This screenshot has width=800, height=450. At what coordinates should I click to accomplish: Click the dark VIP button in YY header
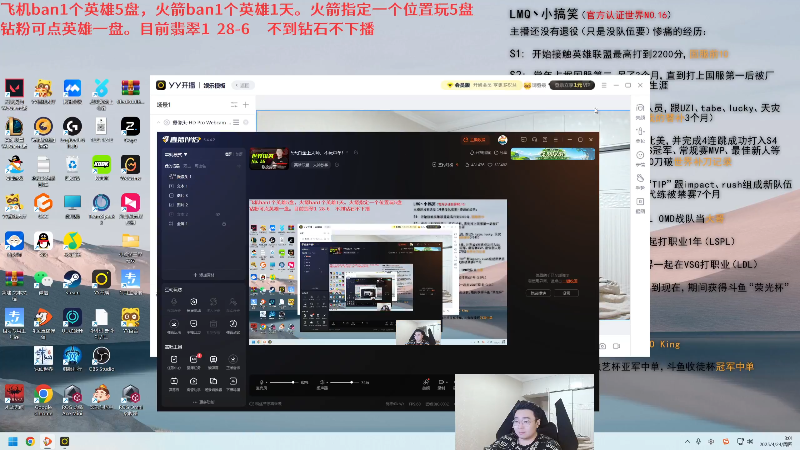click(572, 85)
